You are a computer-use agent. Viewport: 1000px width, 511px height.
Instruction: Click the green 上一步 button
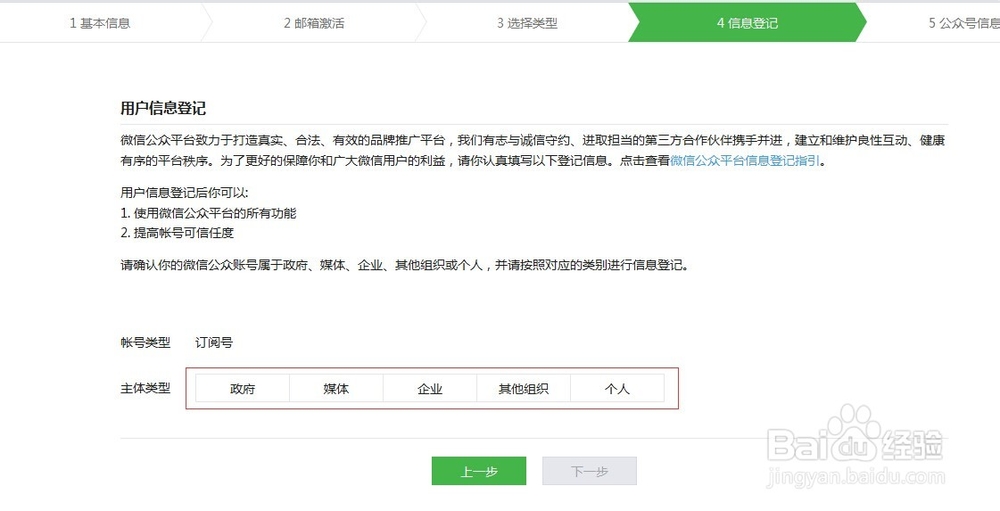click(479, 471)
